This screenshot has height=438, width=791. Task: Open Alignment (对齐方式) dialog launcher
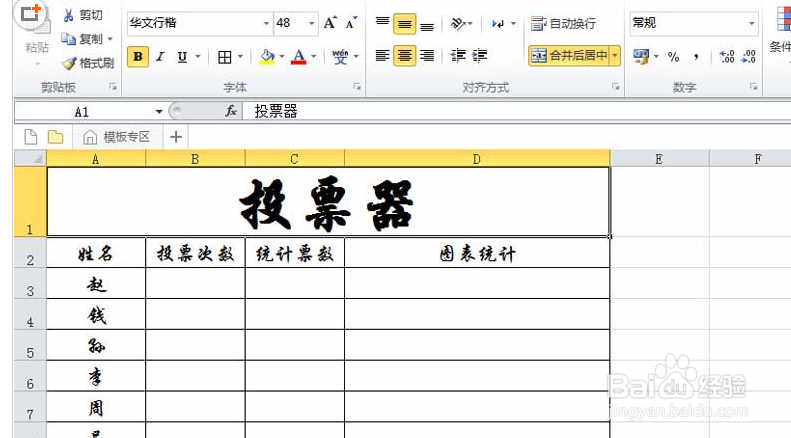click(615, 87)
